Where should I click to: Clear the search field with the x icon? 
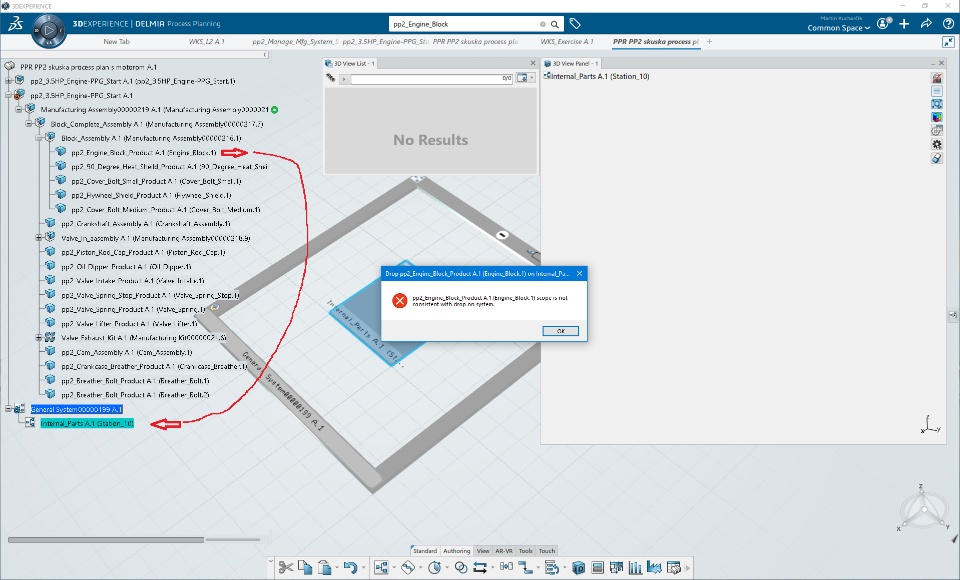(x=542, y=24)
